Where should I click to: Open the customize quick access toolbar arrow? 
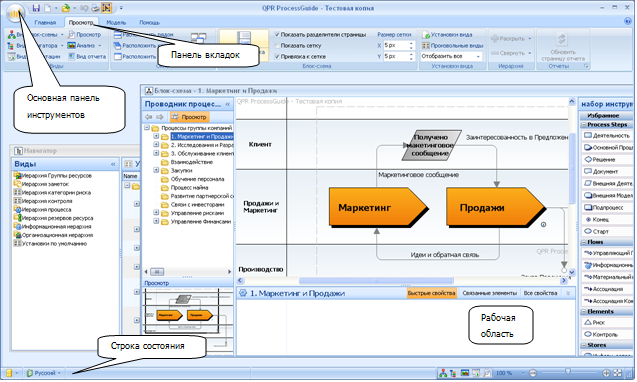[x=121, y=8]
